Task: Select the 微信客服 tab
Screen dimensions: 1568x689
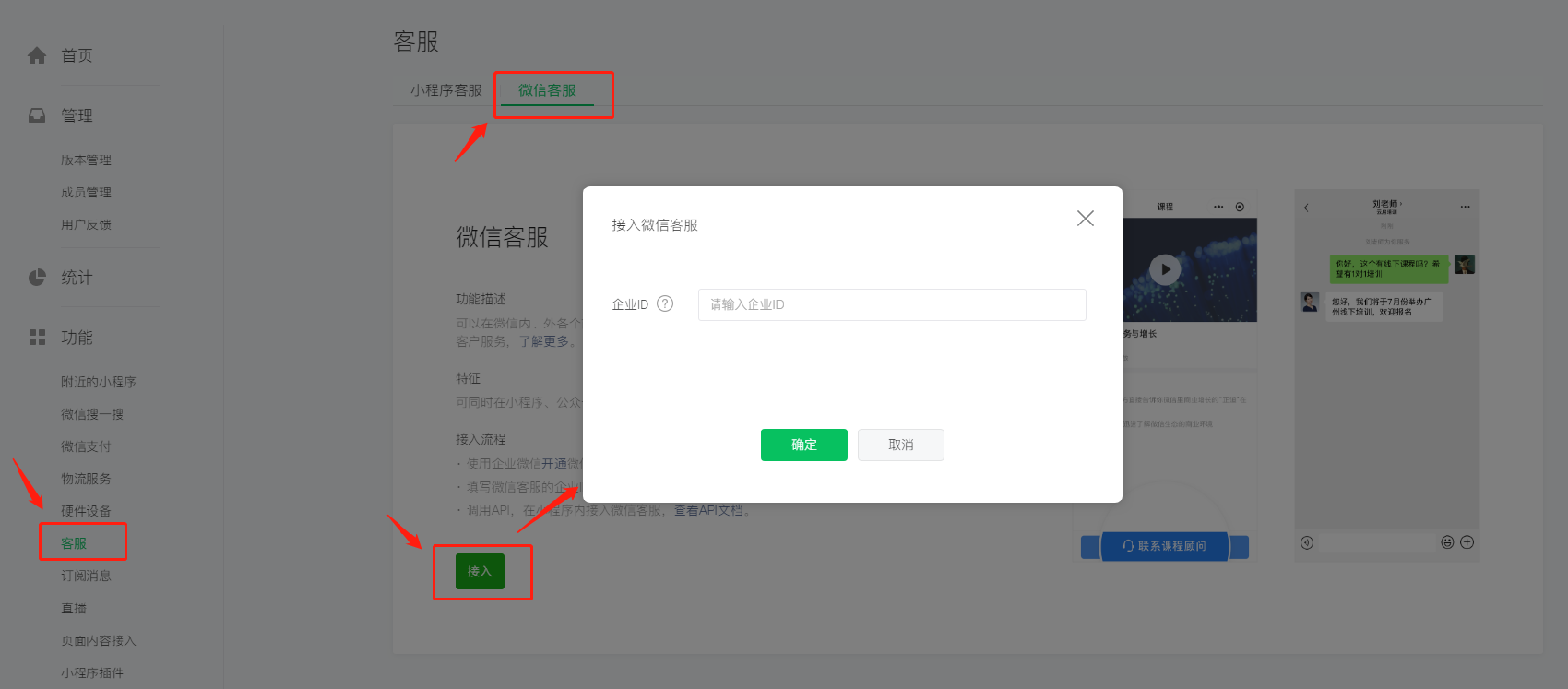Action: (547, 90)
